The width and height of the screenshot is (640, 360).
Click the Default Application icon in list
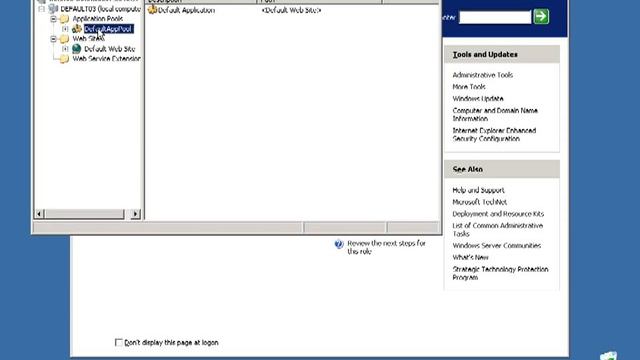click(x=152, y=10)
